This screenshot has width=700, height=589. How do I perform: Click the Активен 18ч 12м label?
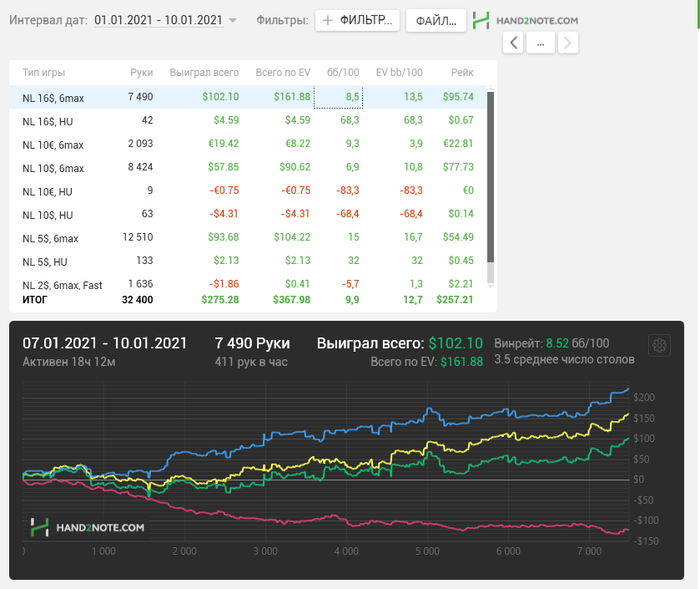[x=69, y=362]
